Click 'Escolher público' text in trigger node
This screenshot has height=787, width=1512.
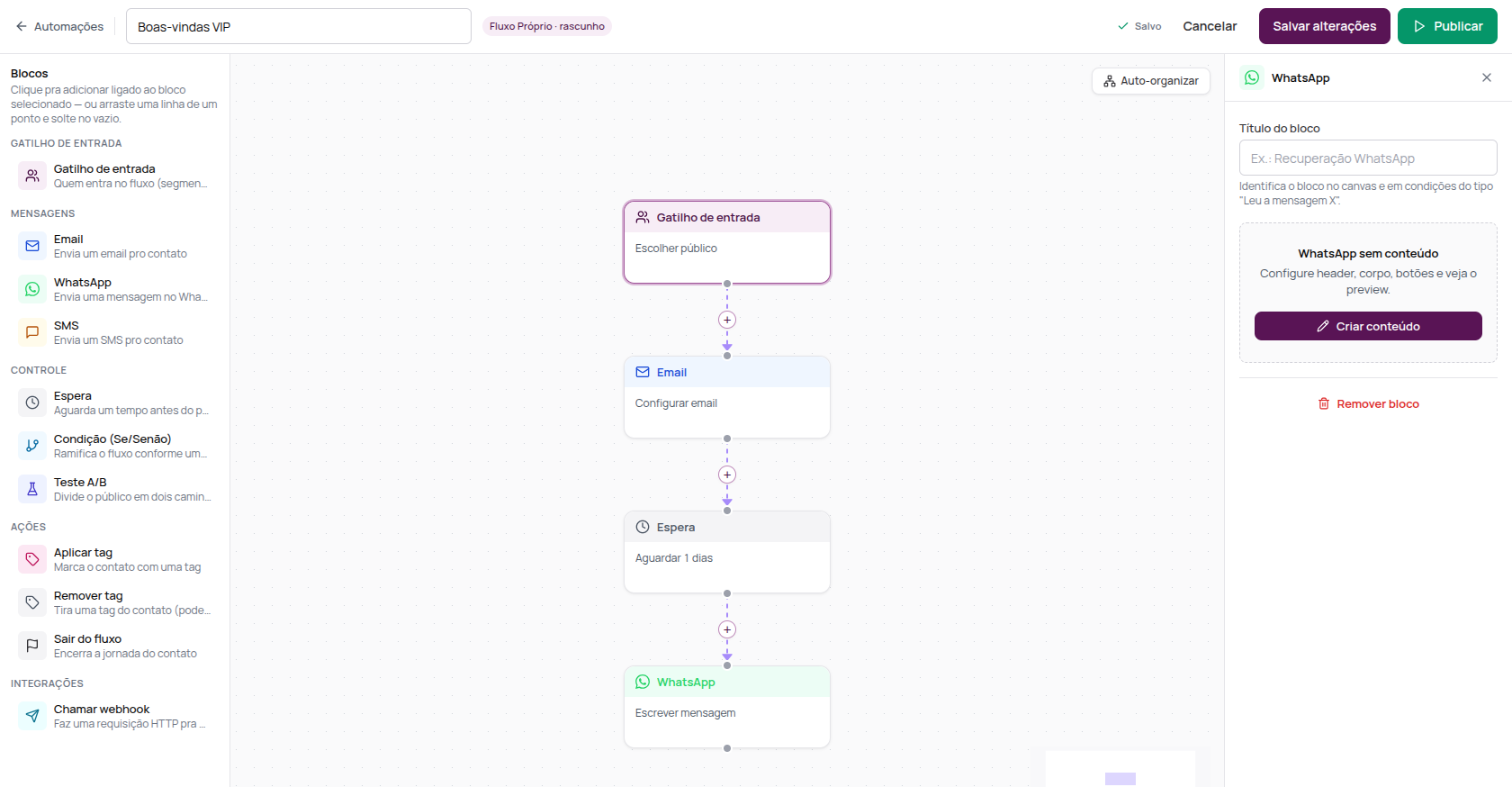coord(676,248)
